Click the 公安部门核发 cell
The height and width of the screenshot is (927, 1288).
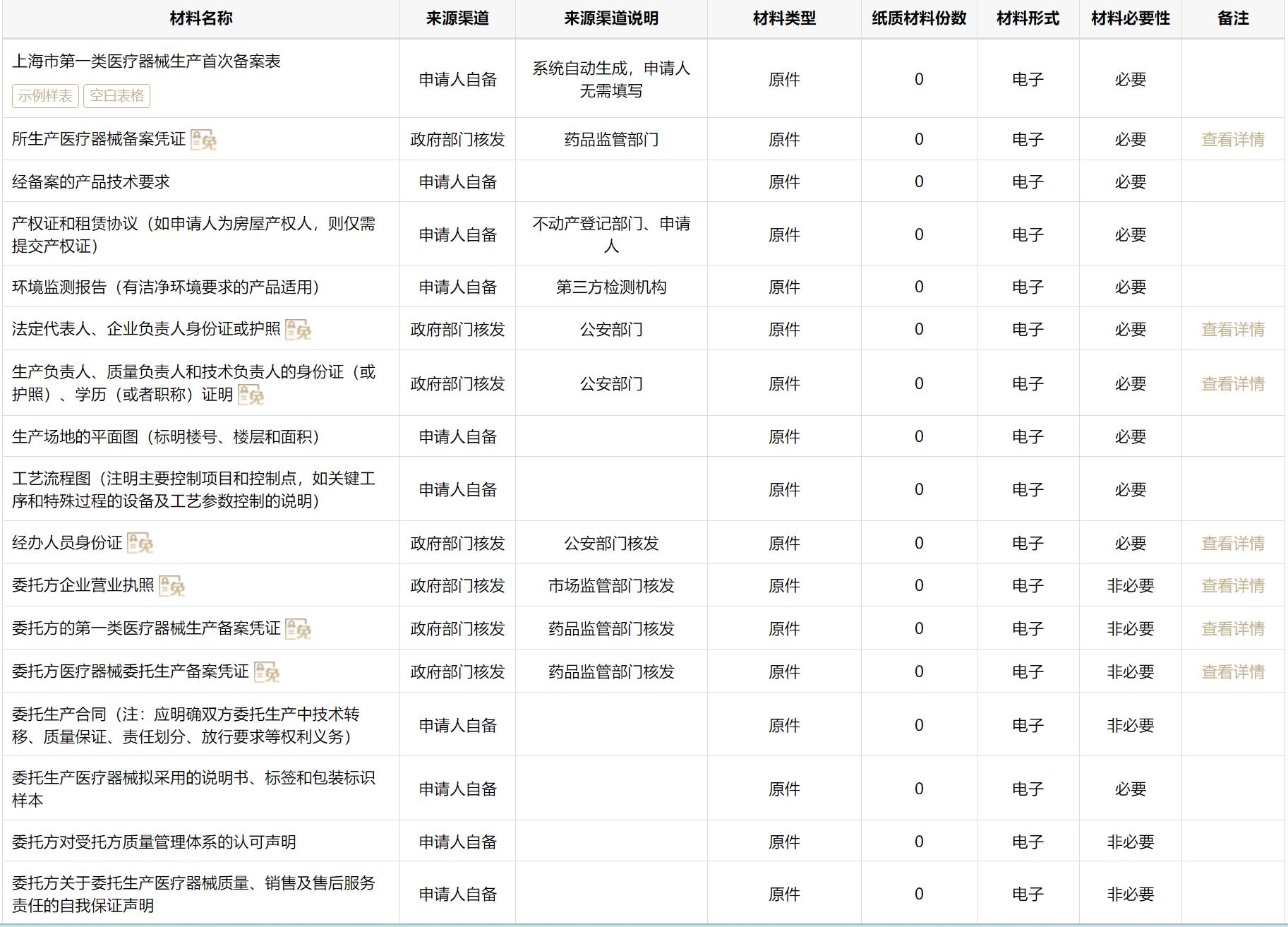[x=611, y=544]
